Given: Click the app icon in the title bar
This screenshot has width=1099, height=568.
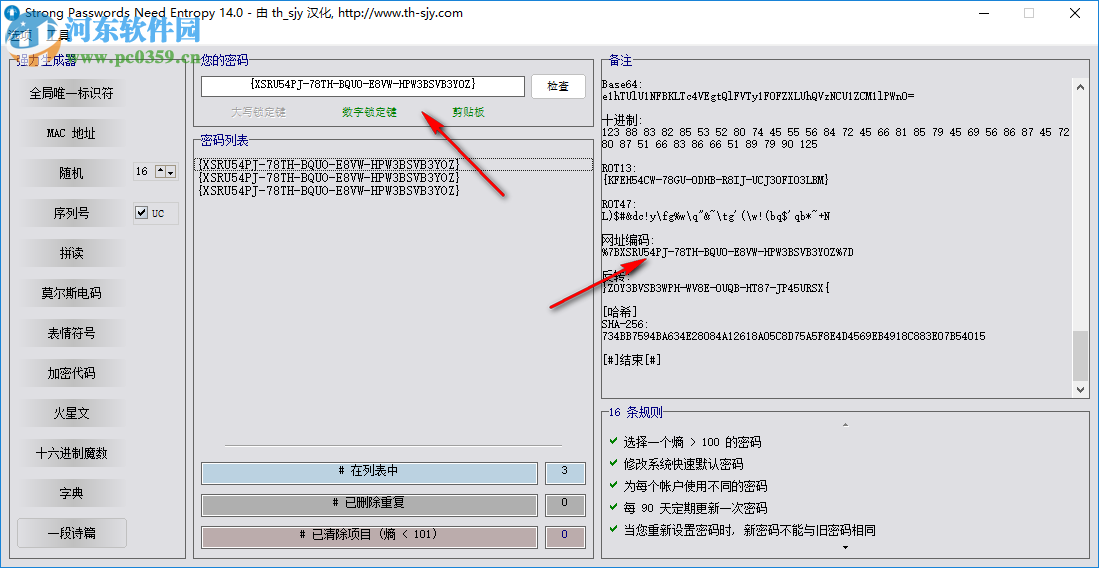Looking at the screenshot, I should click(x=11, y=13).
